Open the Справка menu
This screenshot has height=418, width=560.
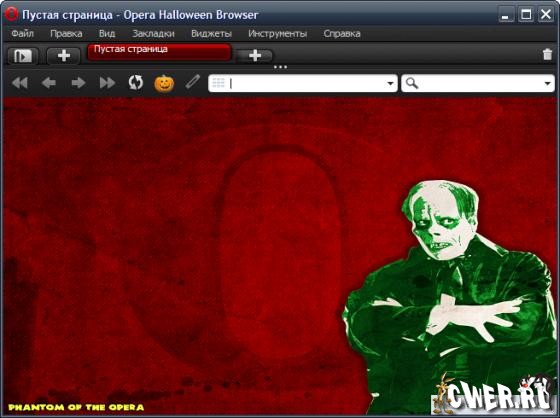342,34
